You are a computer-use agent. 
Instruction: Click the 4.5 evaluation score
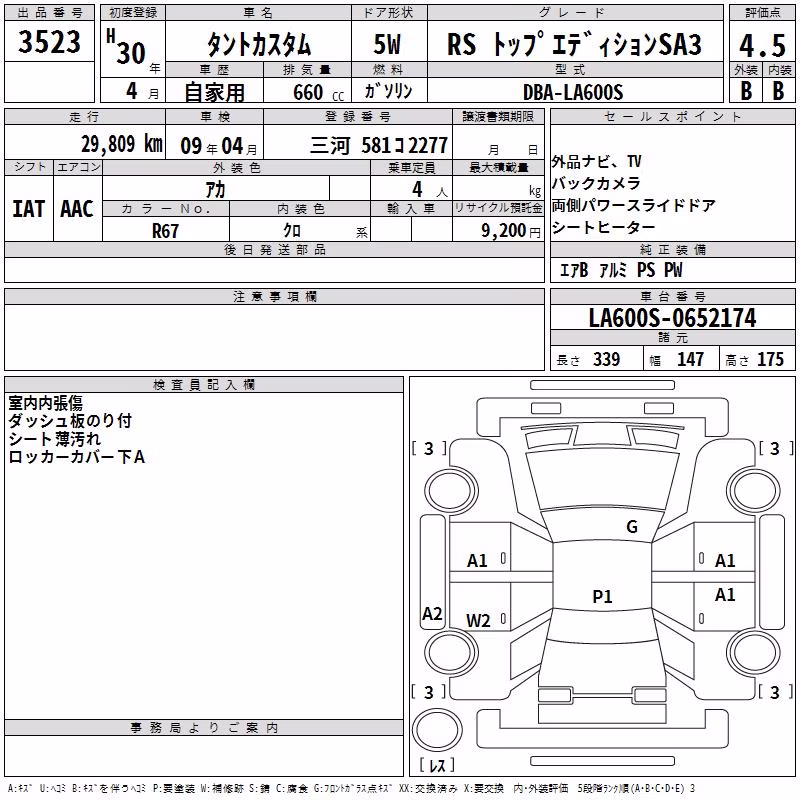click(762, 45)
